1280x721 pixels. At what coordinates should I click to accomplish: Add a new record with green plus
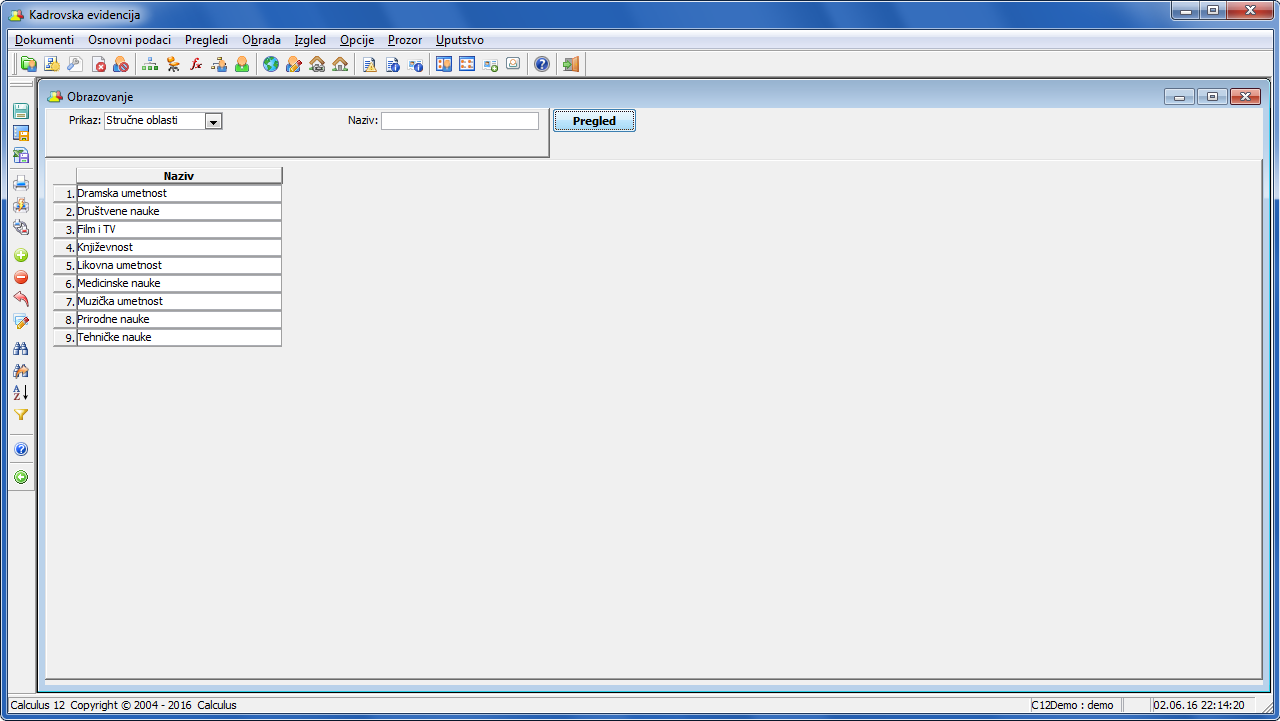[x=21, y=255]
